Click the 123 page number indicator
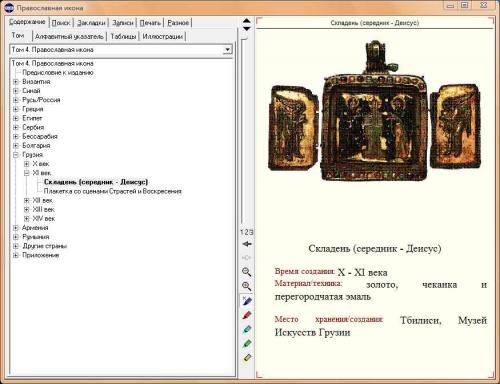This screenshot has height=384, width=500. (x=247, y=232)
